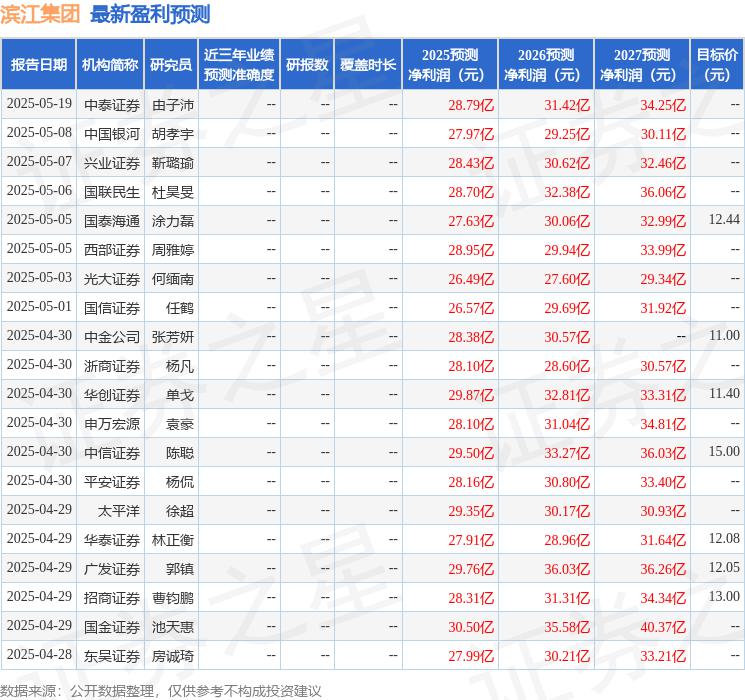Click researcher name 周雅婷
This screenshot has height=700, width=745.
point(173,250)
